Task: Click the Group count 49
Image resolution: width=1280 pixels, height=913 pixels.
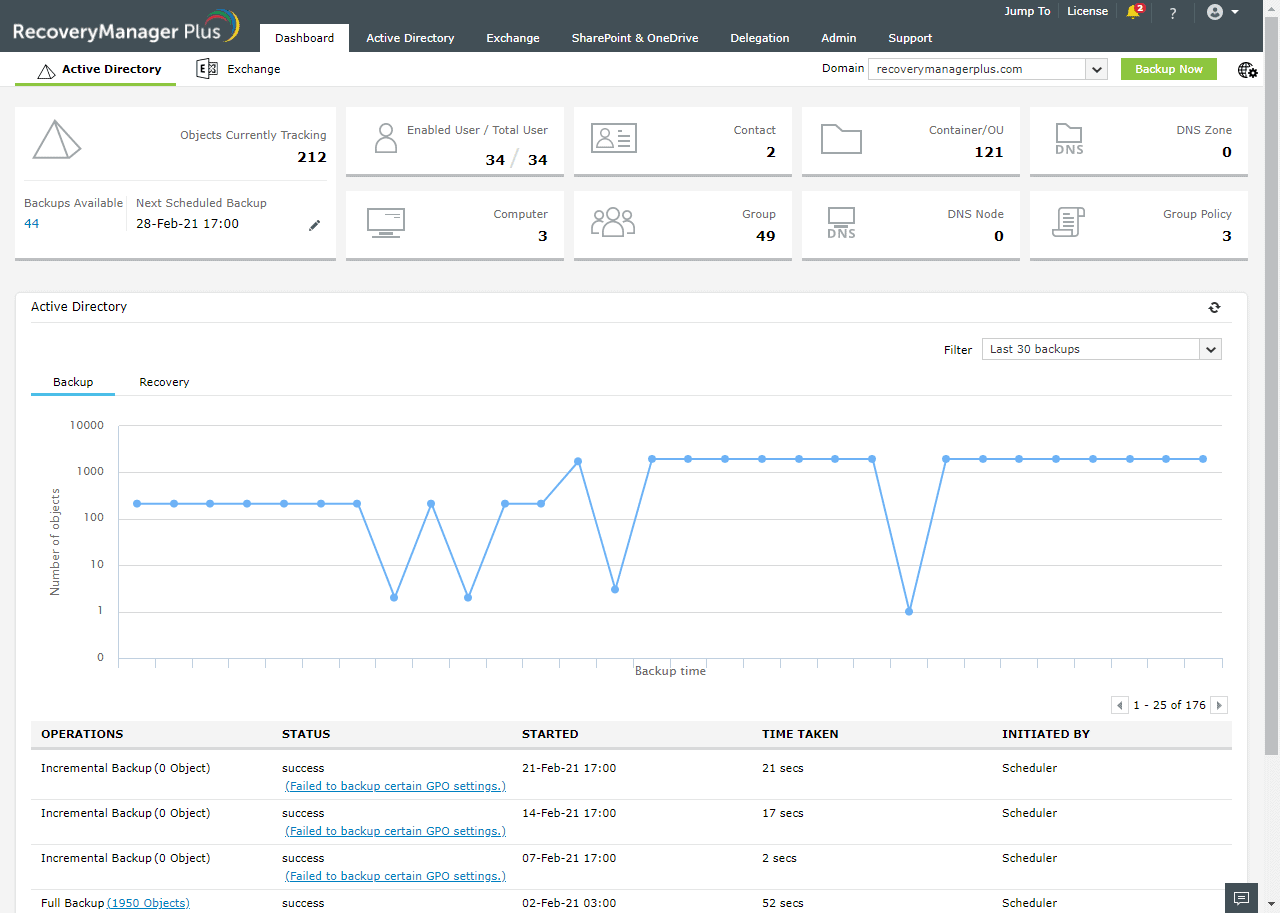Action: coord(766,236)
